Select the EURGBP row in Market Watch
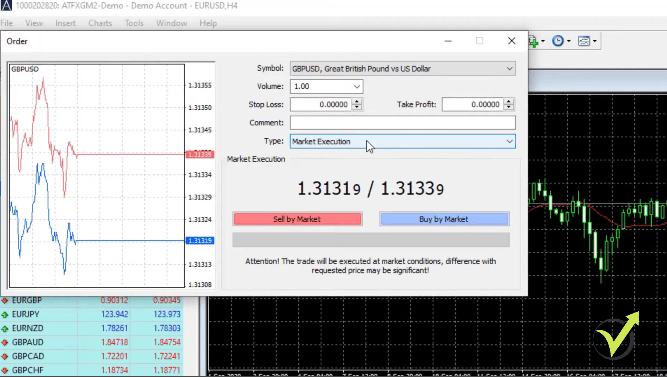This screenshot has height=377, width=667. 91,301
